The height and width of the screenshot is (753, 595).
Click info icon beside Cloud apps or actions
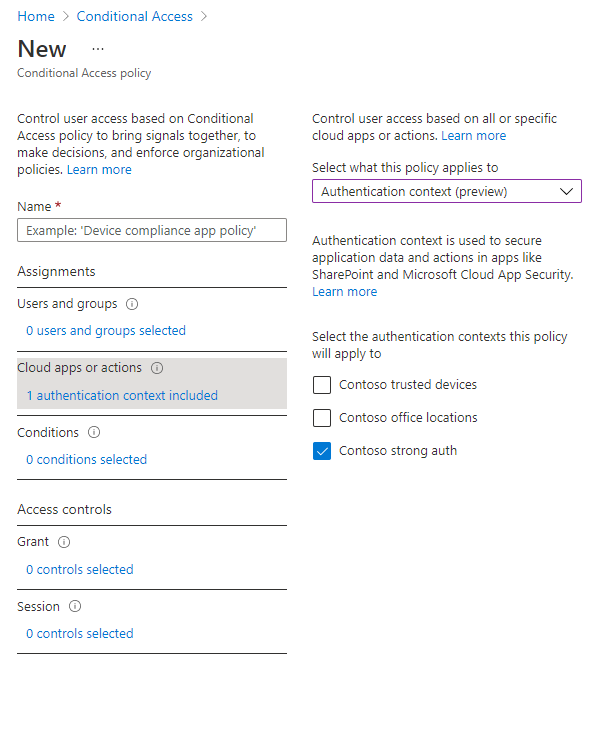pyautogui.click(x=157, y=368)
